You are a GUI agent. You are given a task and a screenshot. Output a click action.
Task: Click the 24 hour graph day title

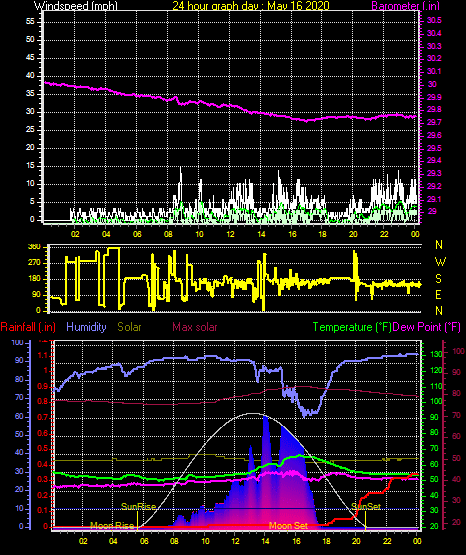(251, 5)
